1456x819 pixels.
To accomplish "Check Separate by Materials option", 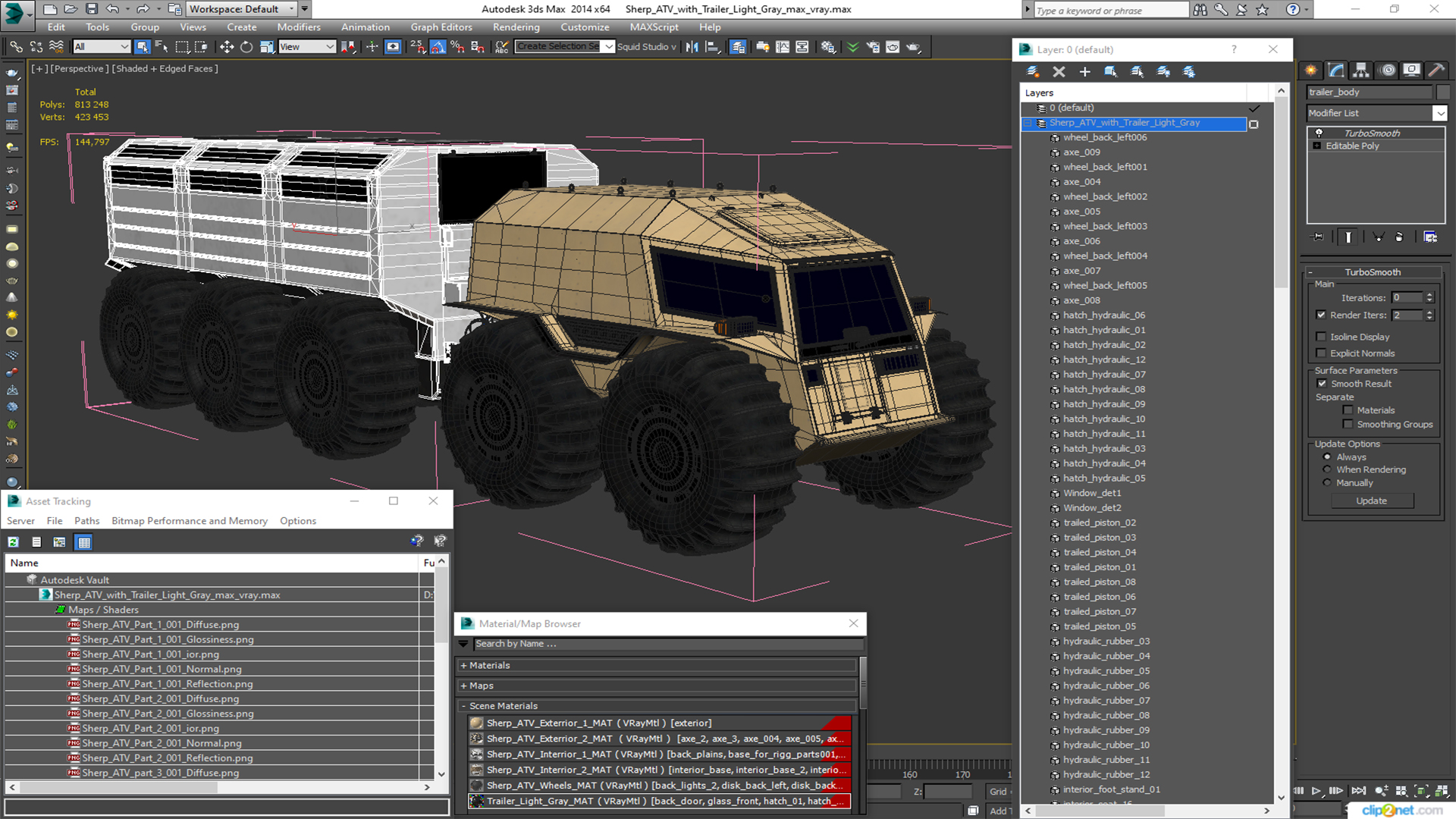I will pos(1348,410).
